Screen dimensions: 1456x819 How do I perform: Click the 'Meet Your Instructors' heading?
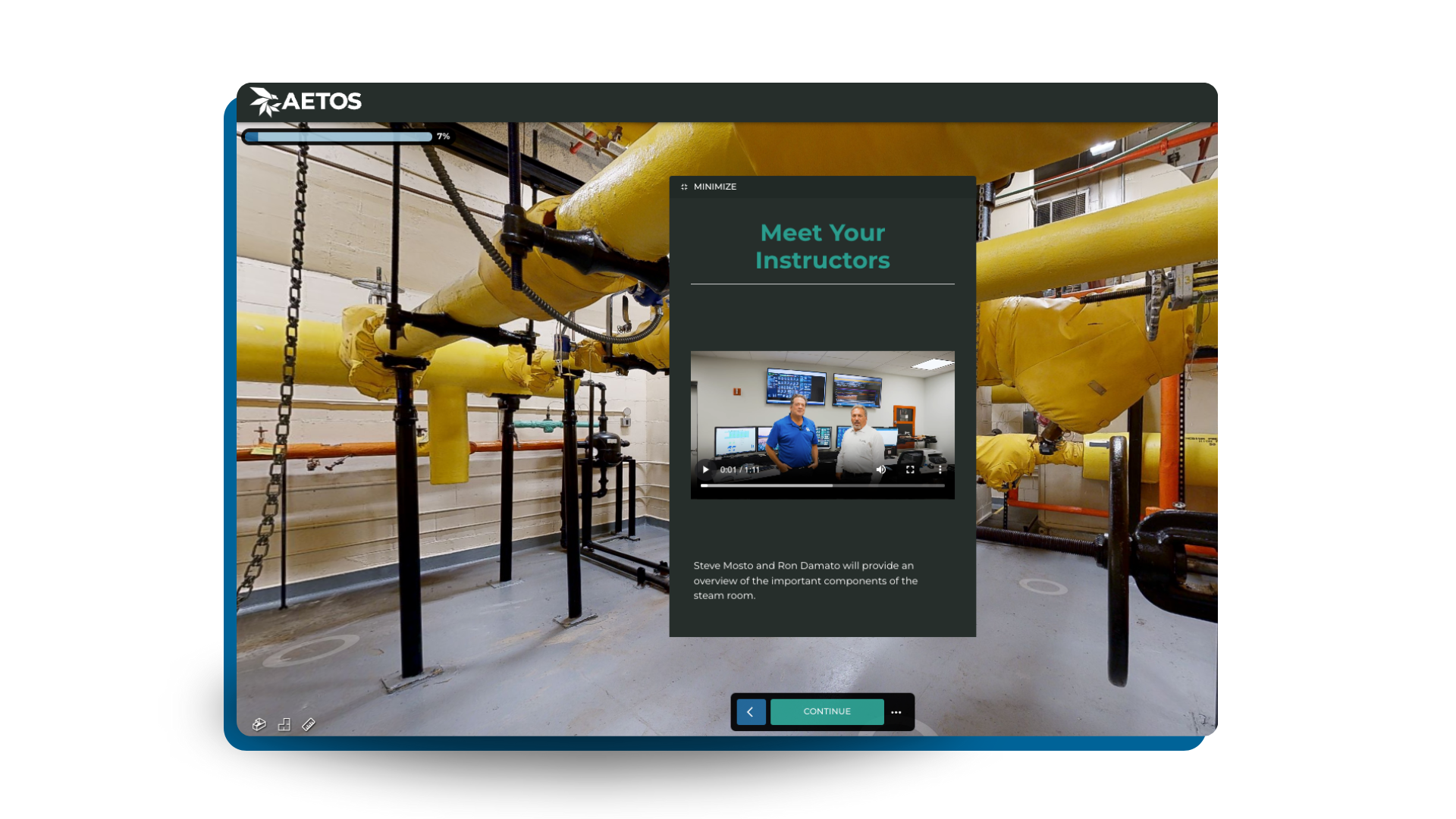pyautogui.click(x=823, y=246)
